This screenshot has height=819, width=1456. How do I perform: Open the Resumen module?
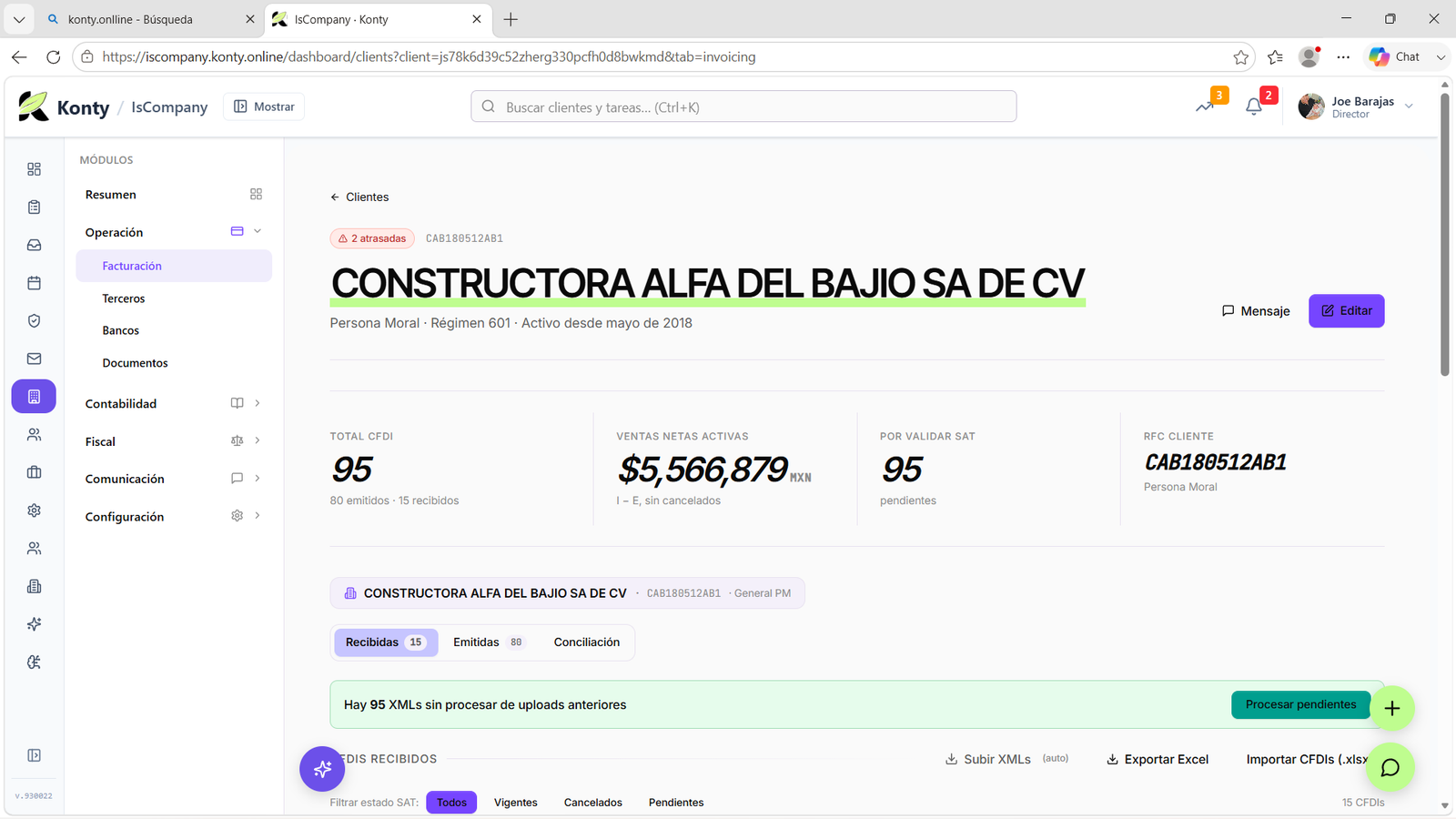pyautogui.click(x=173, y=195)
